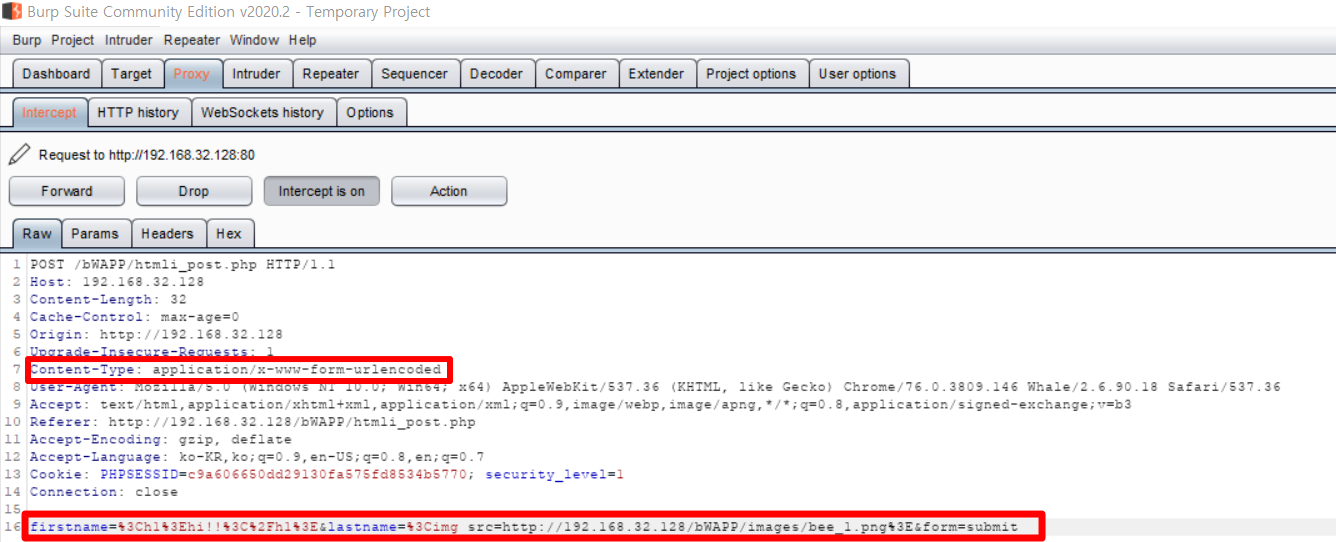Click the Host header line

click(x=117, y=282)
